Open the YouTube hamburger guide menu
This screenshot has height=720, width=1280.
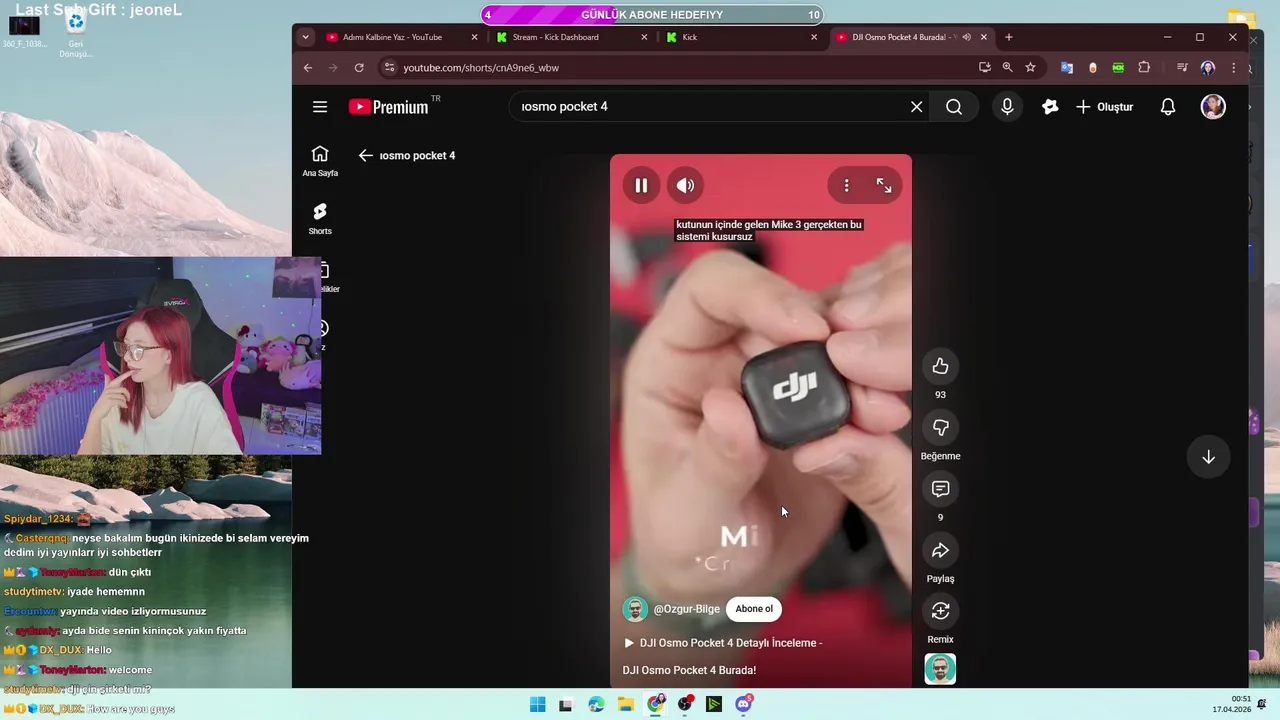click(320, 107)
